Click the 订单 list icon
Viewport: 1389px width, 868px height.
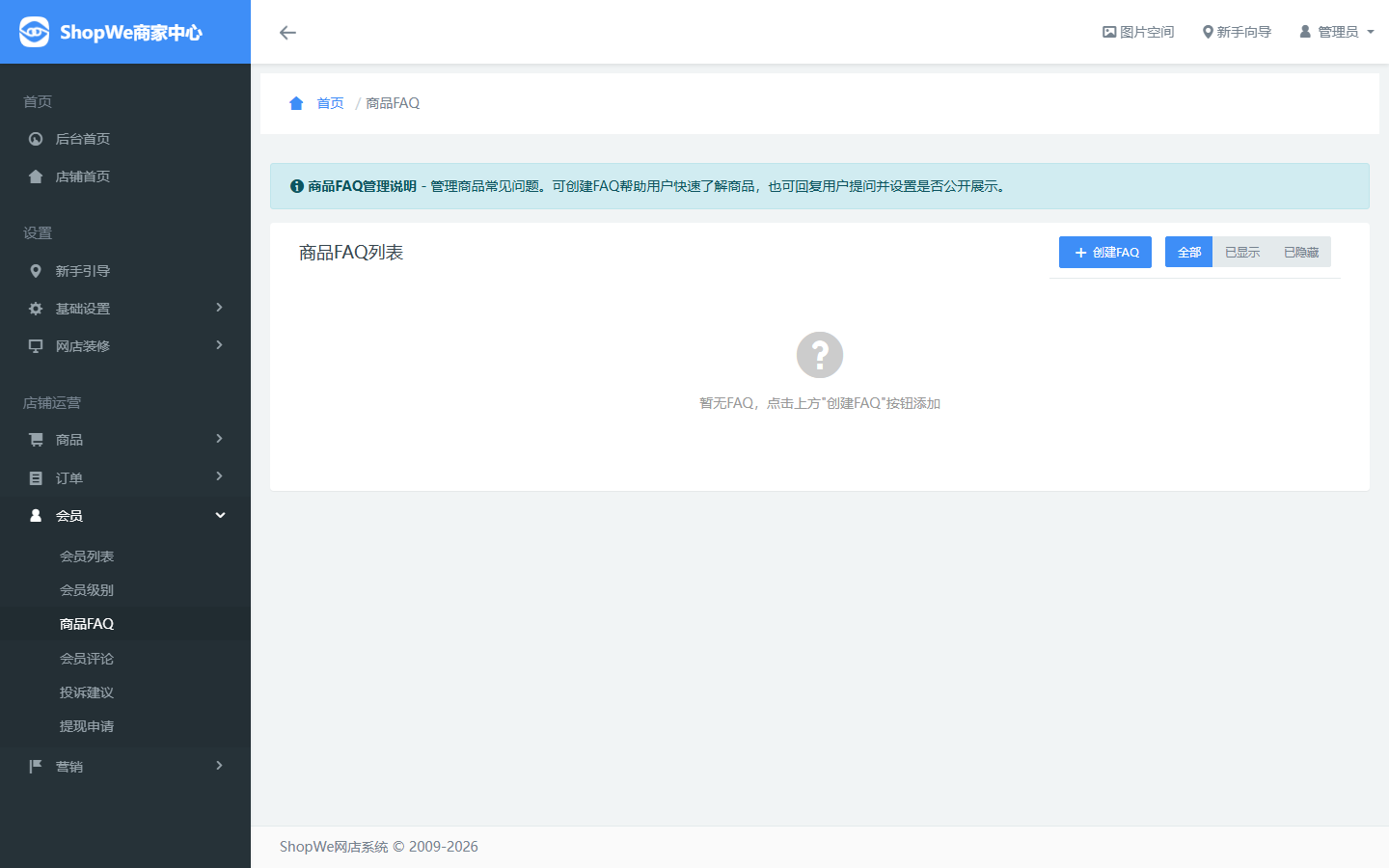(36, 478)
